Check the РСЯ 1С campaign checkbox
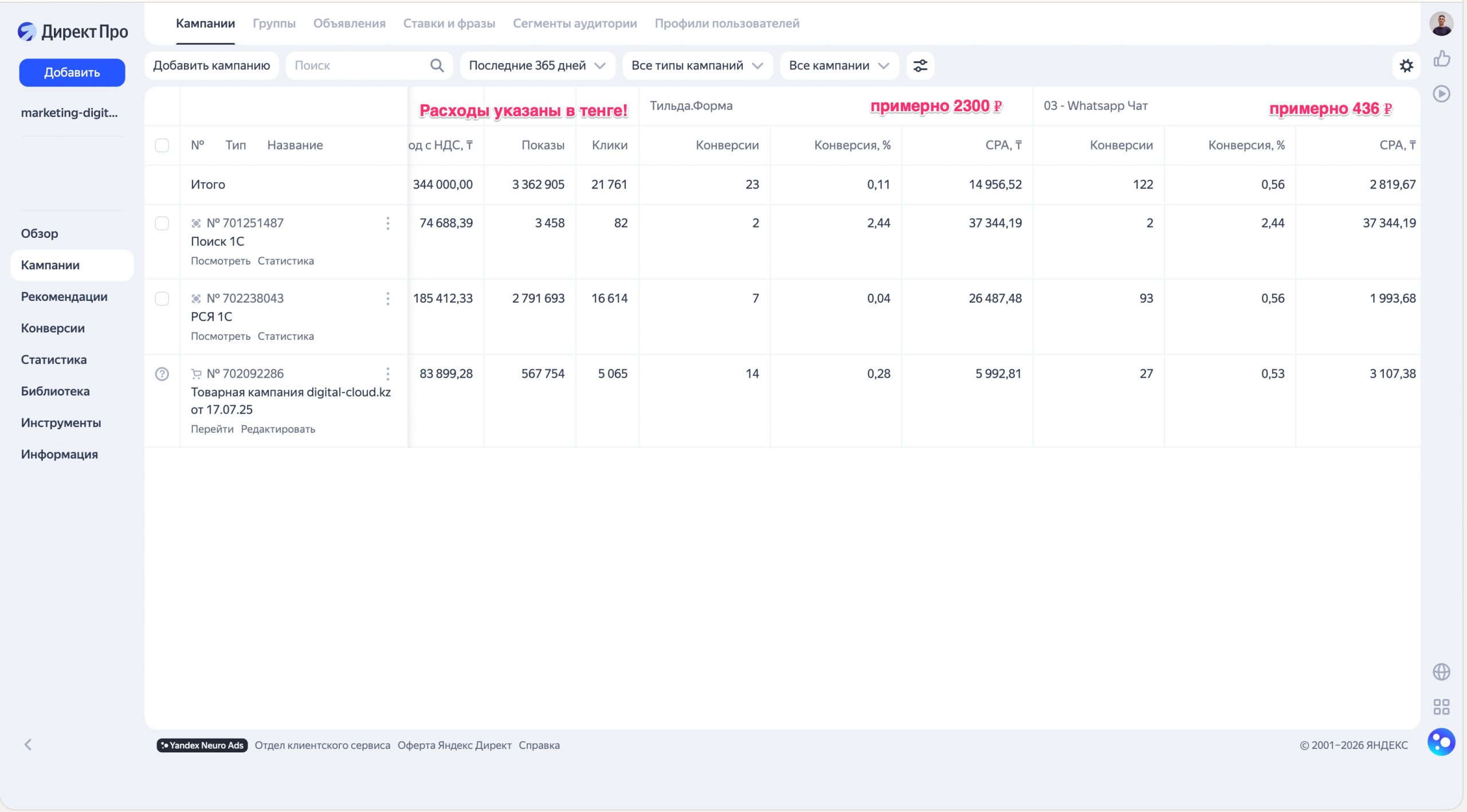 (x=162, y=299)
